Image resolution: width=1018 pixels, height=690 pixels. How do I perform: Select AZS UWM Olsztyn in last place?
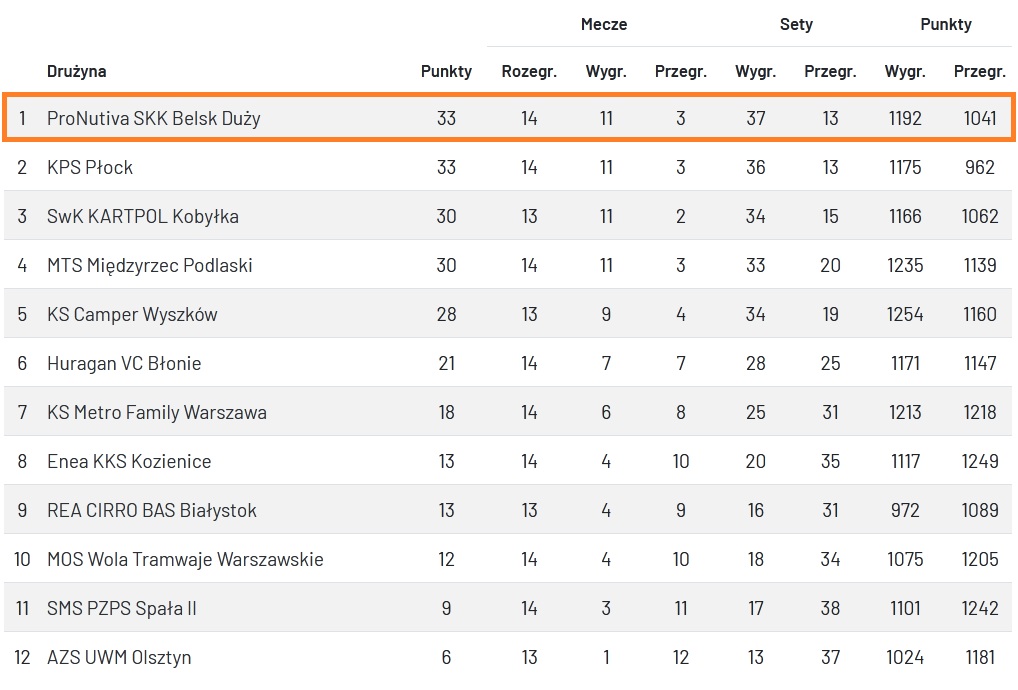[x=119, y=657]
